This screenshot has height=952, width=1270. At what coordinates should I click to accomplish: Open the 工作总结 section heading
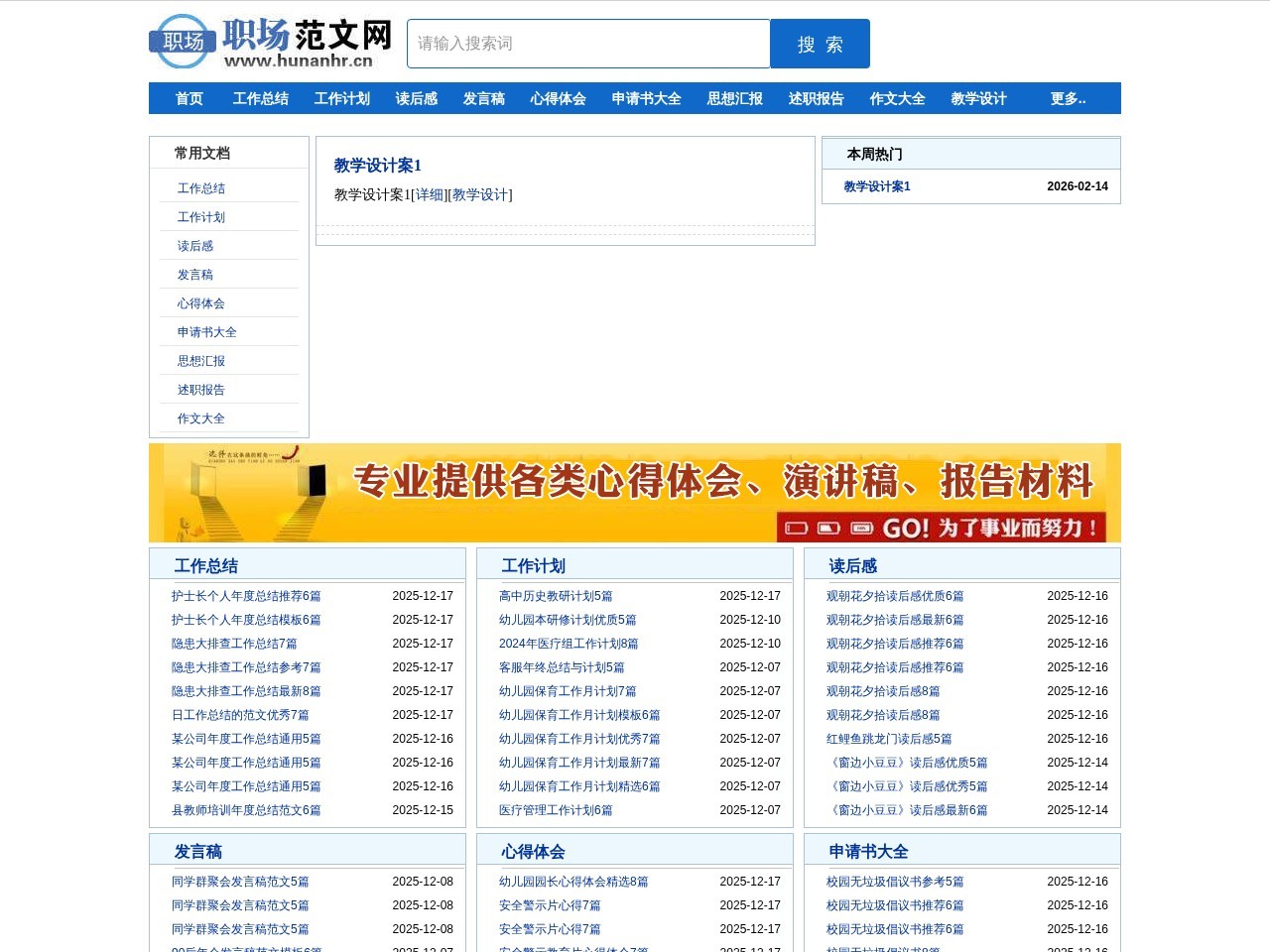[x=206, y=566]
